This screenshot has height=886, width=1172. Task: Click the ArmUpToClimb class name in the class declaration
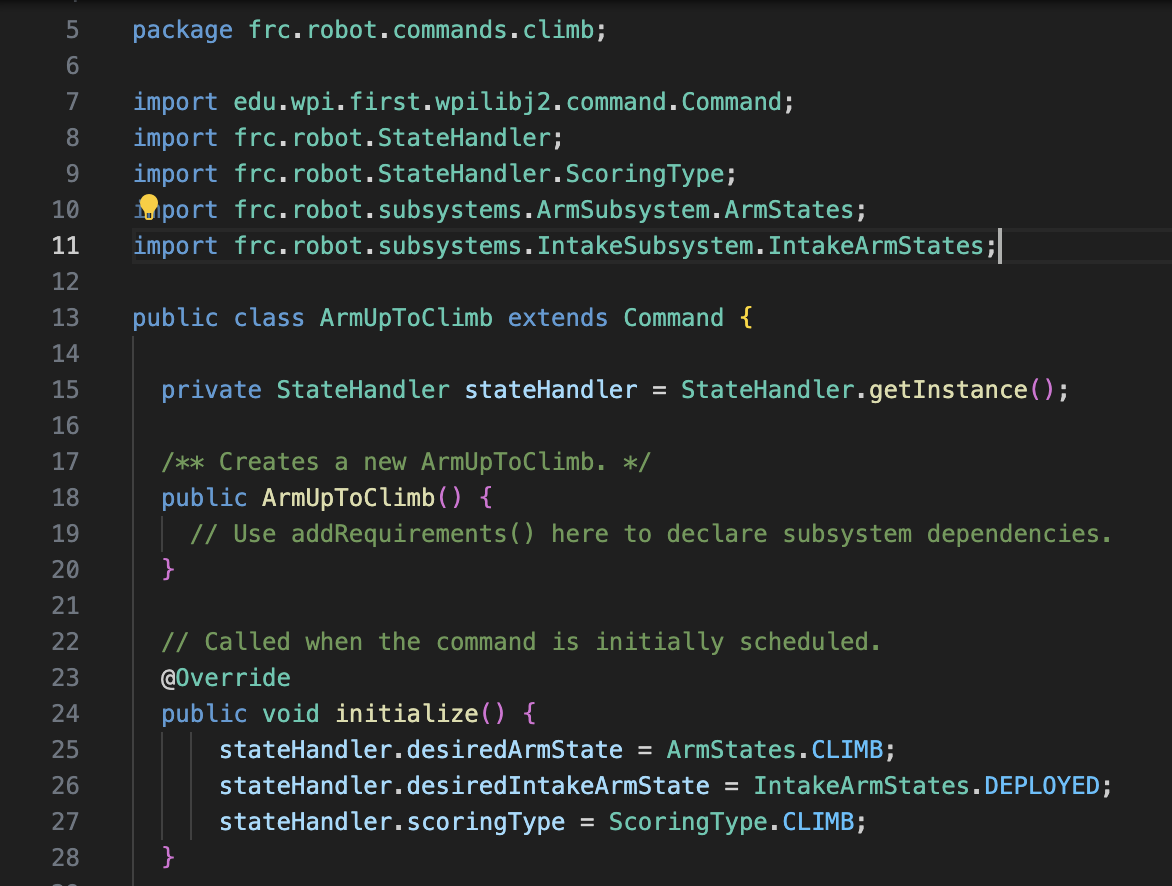(405, 318)
